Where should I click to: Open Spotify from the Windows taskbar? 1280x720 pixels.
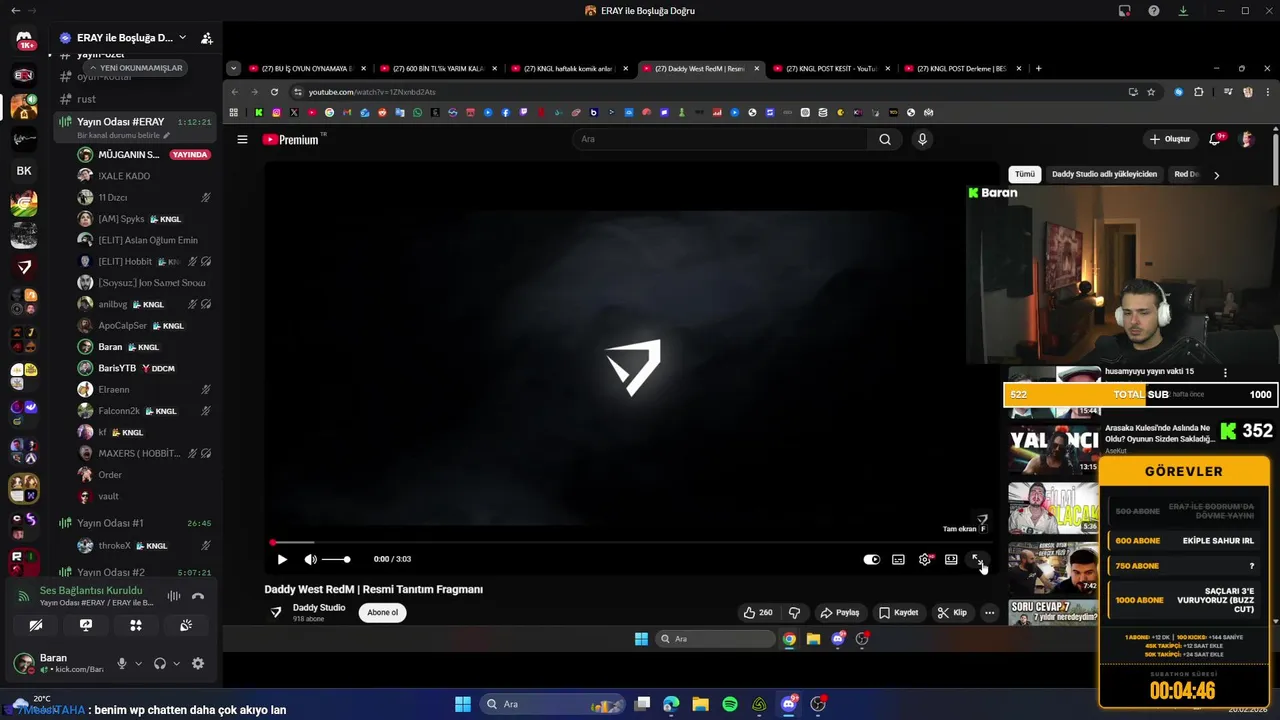click(730, 704)
